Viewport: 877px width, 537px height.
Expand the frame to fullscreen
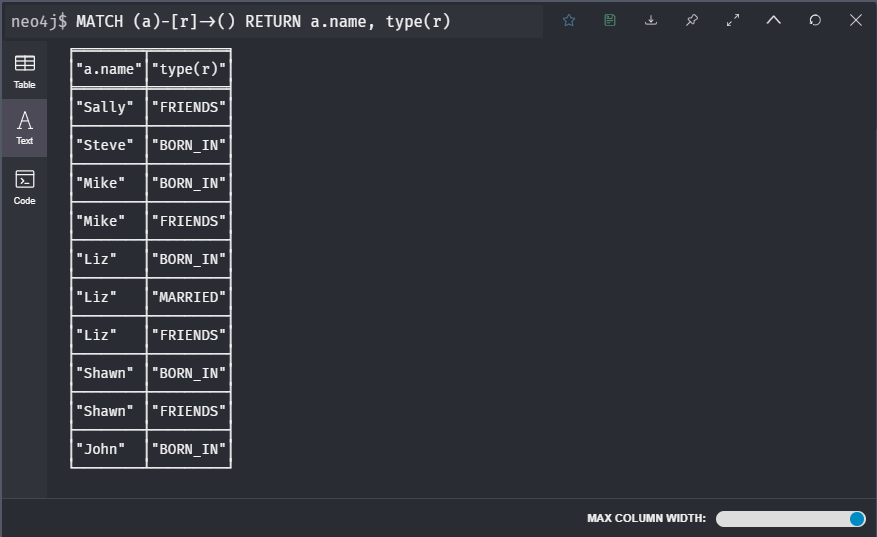point(733,20)
